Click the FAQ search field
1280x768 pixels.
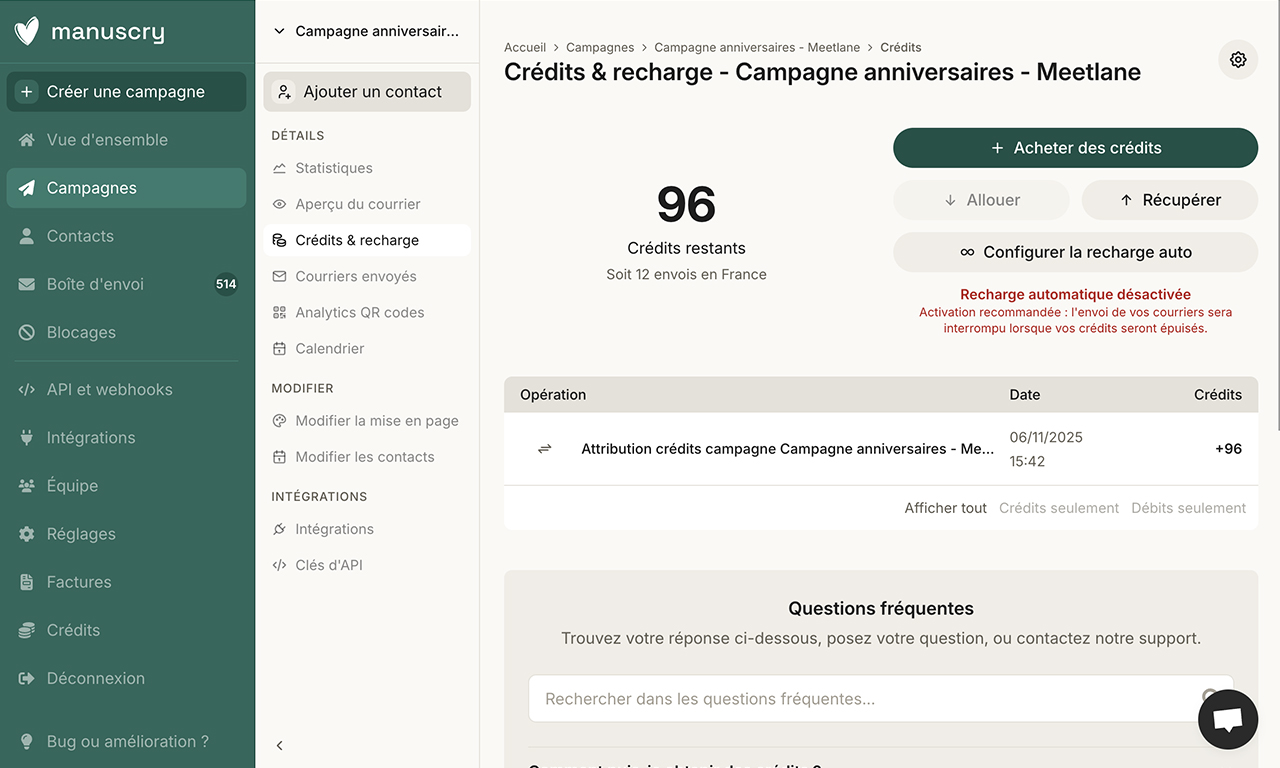pos(880,698)
